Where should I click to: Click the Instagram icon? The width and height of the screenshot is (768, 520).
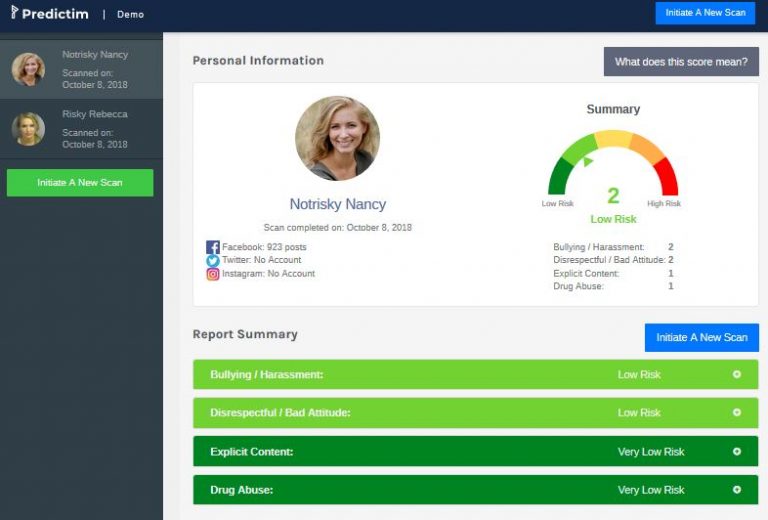coord(213,274)
